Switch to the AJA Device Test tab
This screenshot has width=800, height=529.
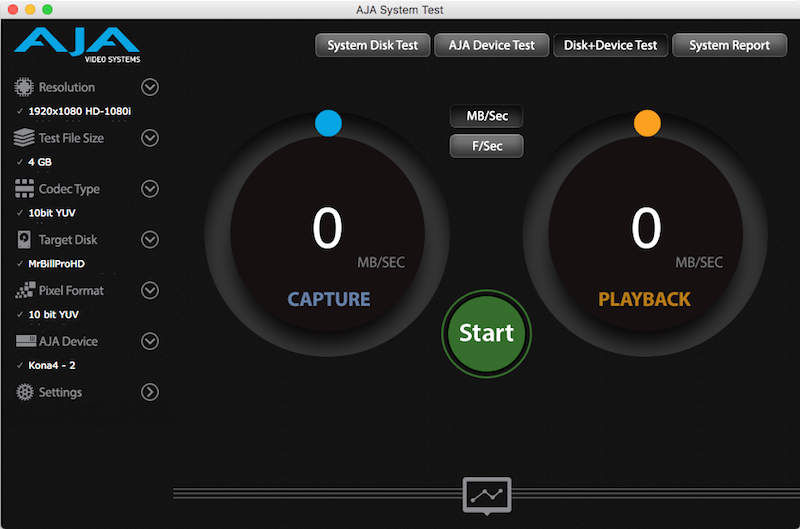pos(491,45)
